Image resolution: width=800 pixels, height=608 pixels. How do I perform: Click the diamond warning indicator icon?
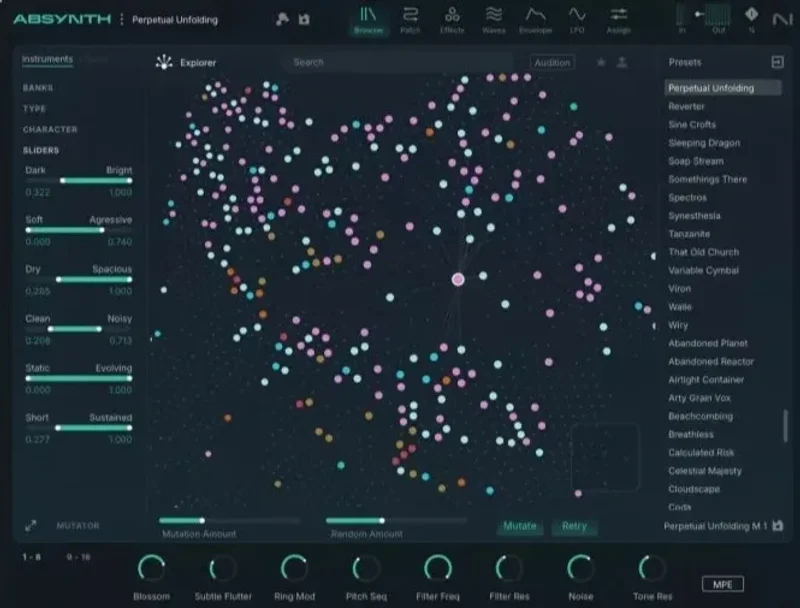(751, 15)
